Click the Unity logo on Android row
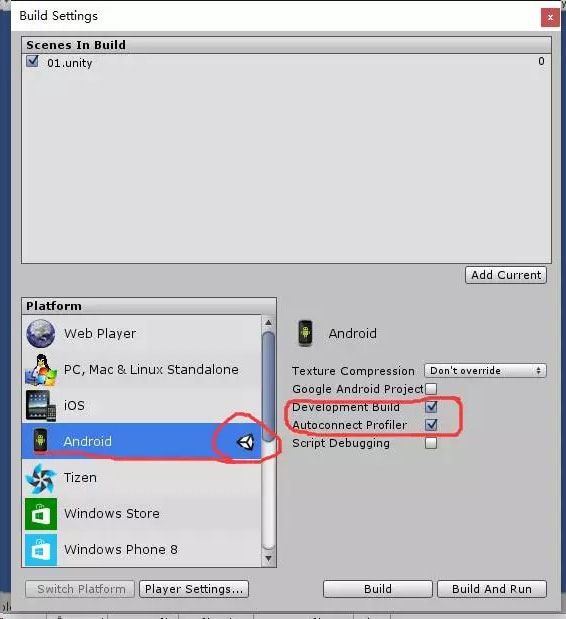The height and width of the screenshot is (619, 566). coord(246,442)
